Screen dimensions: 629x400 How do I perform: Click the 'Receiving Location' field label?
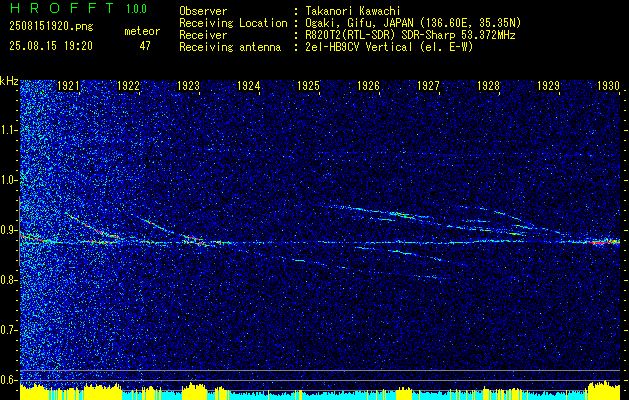pos(233,23)
